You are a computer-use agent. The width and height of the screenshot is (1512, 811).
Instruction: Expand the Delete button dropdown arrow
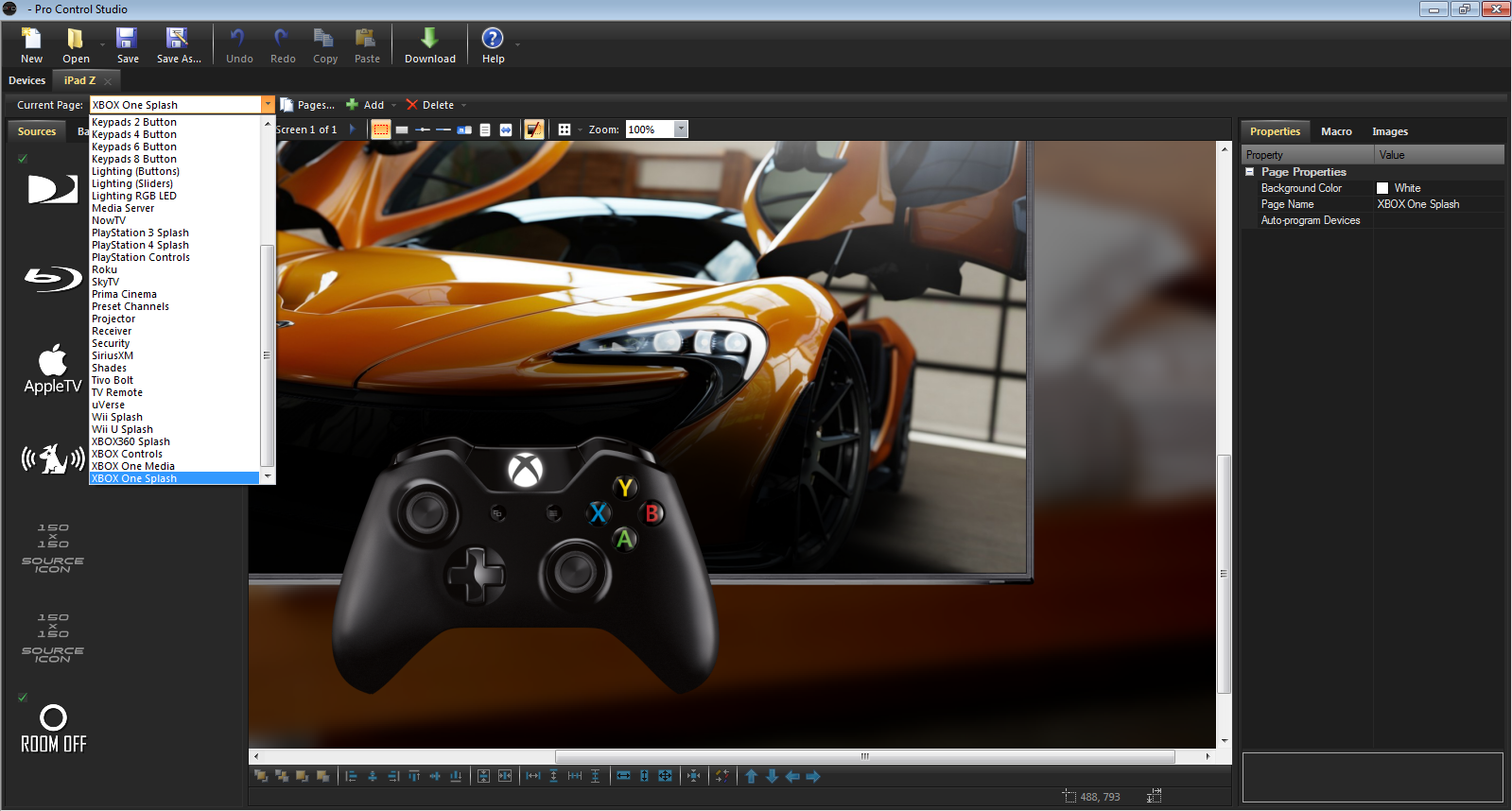pos(463,105)
